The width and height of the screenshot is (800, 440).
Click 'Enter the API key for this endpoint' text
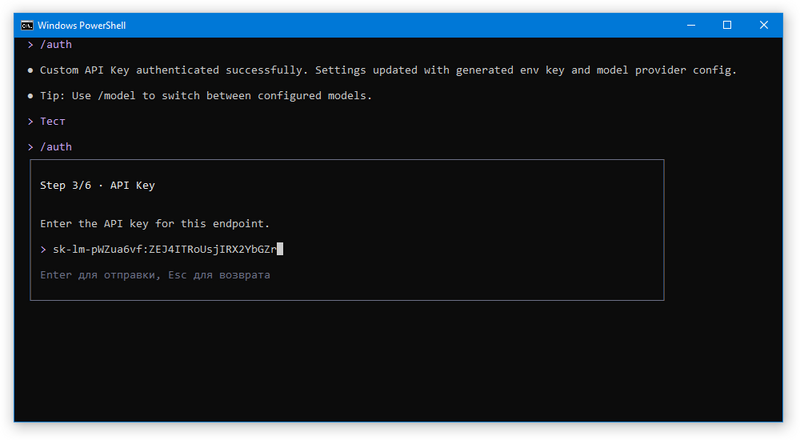pos(155,224)
